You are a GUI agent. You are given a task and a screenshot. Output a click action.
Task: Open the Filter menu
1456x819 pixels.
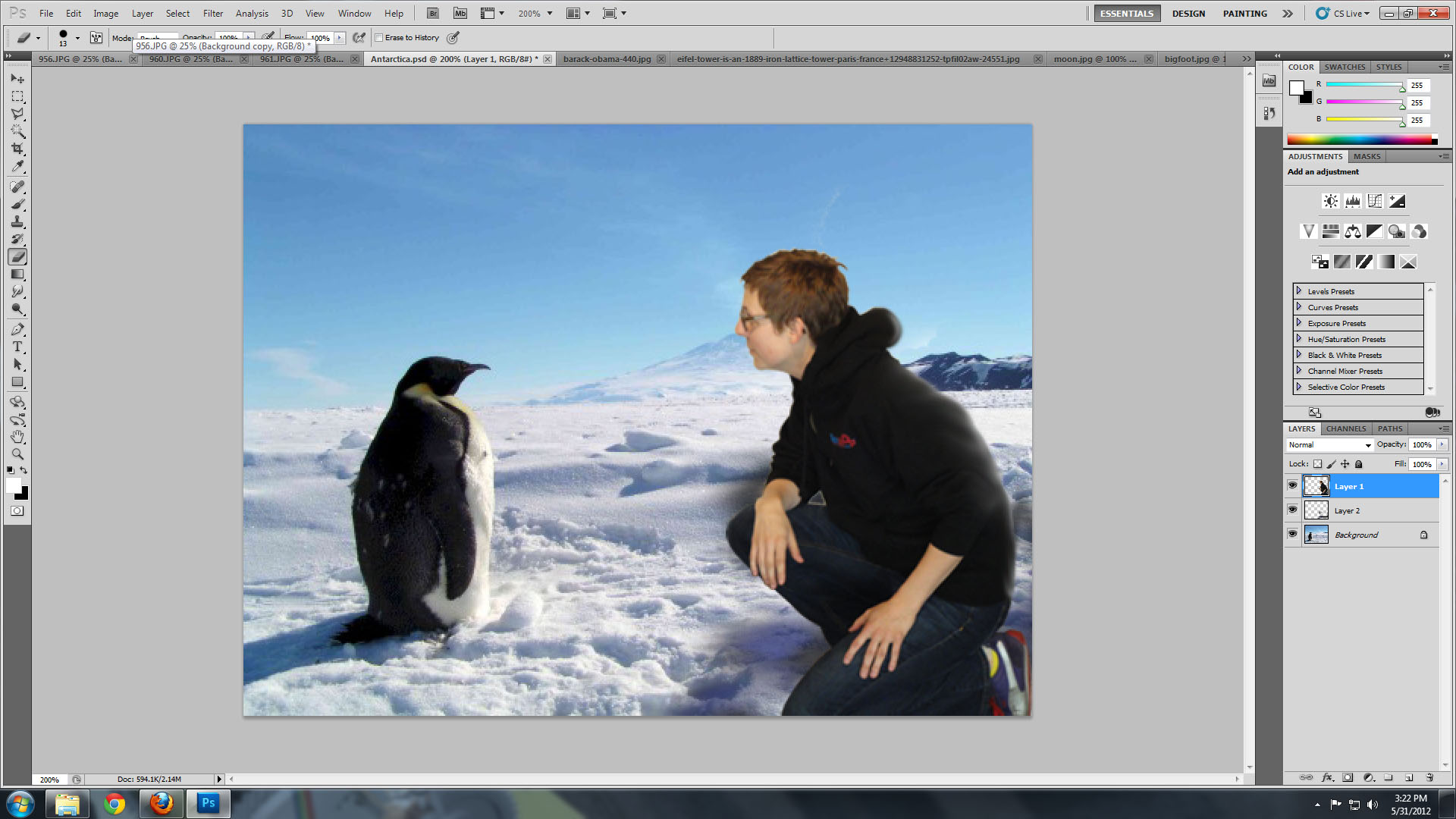tap(213, 13)
